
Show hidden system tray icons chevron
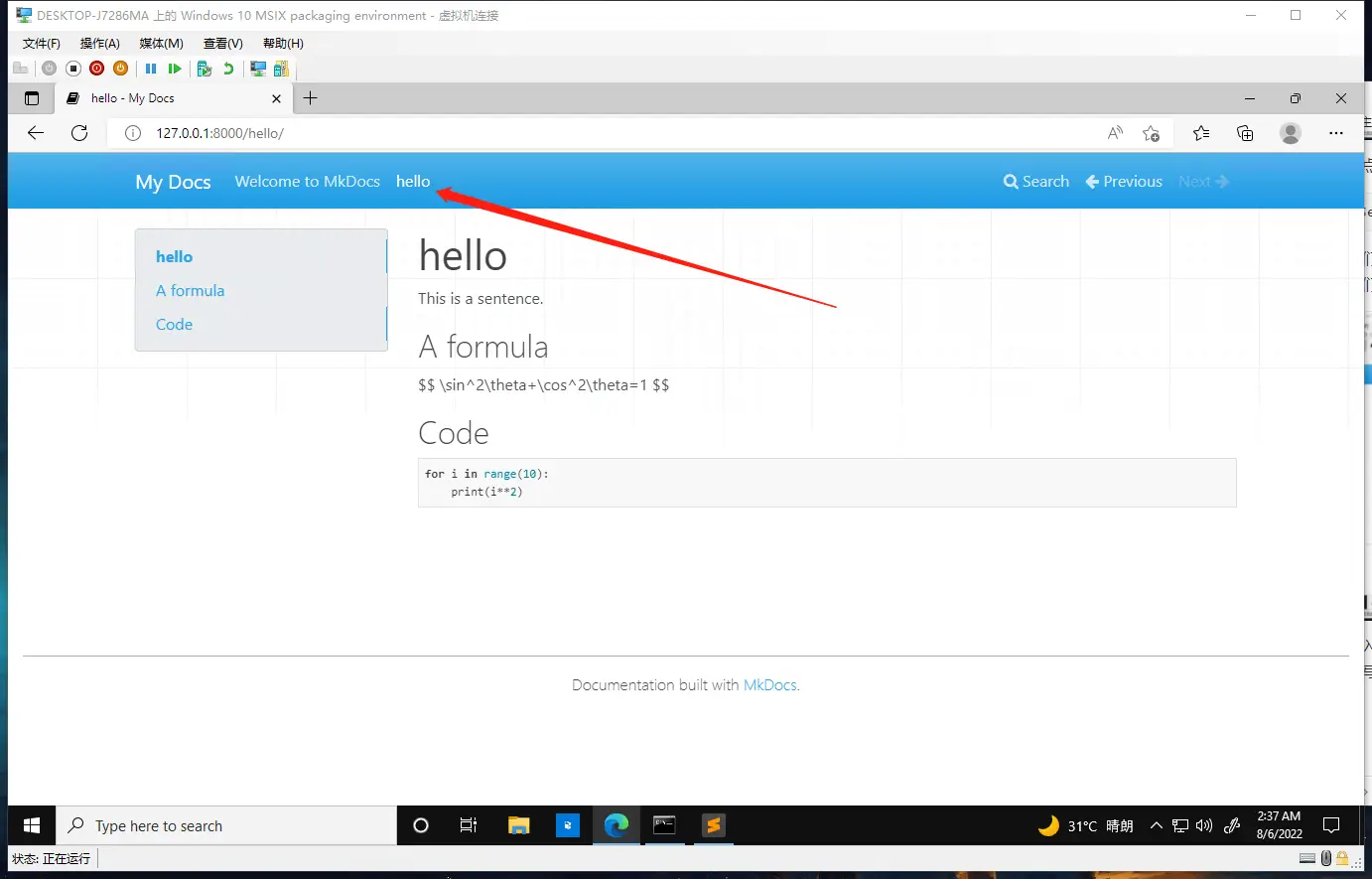pos(1156,825)
